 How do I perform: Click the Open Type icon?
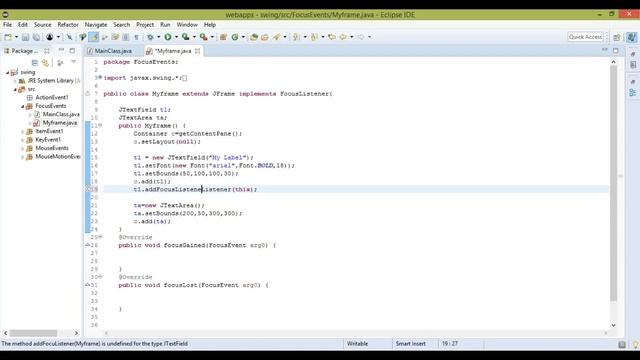254,37
